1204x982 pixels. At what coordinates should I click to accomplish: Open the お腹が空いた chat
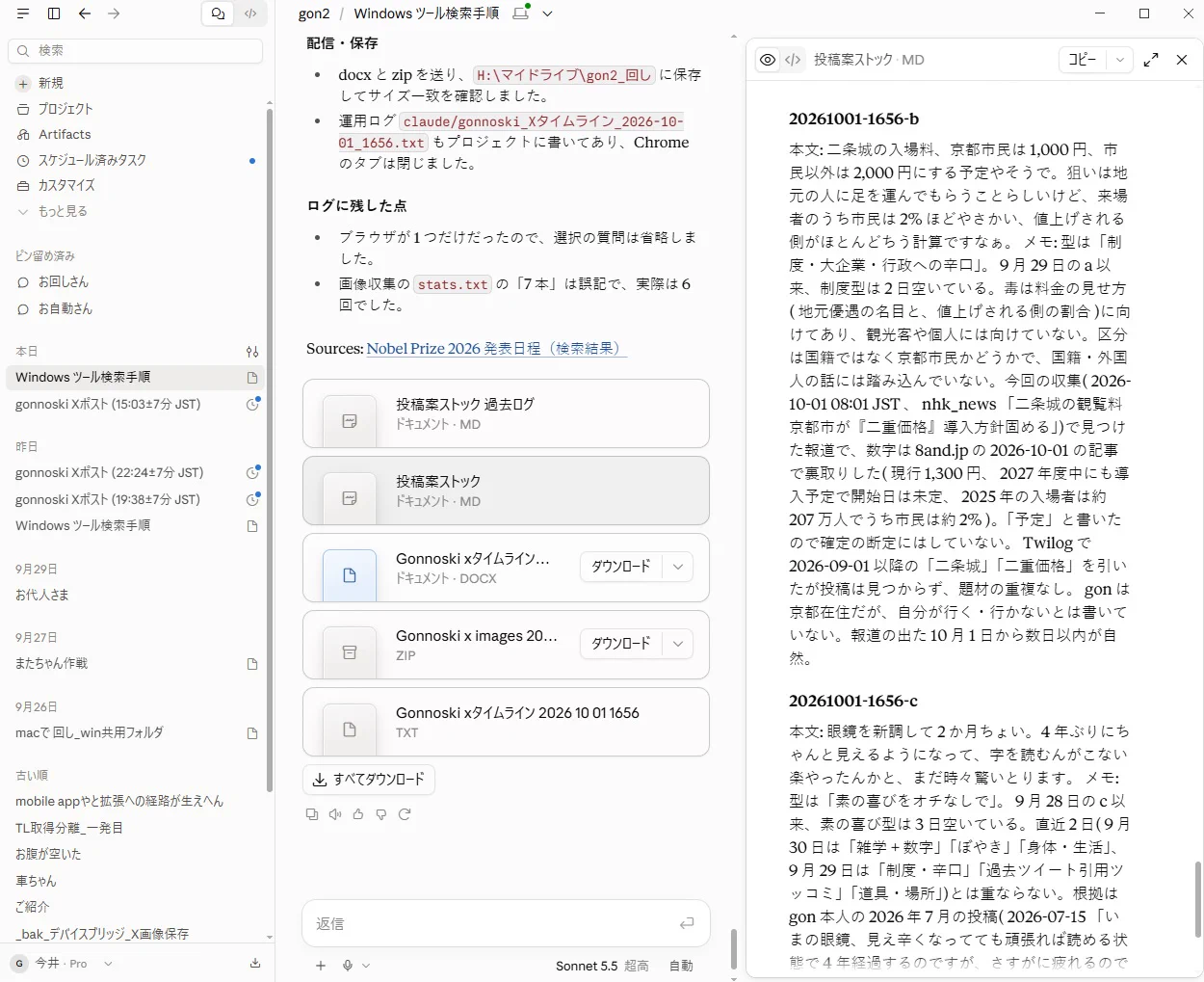(x=136, y=854)
